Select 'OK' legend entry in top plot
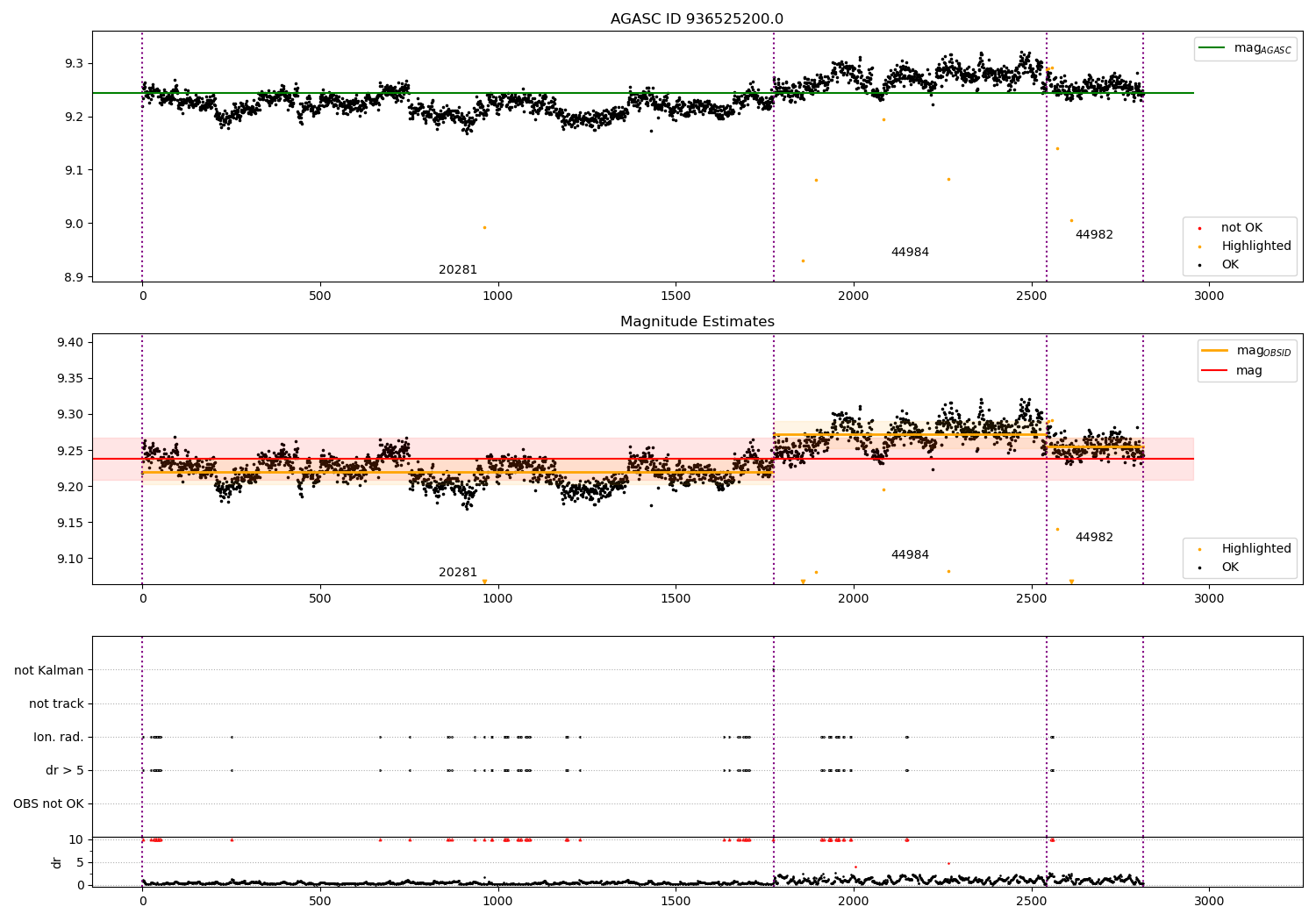1316x921 pixels. [1229, 265]
